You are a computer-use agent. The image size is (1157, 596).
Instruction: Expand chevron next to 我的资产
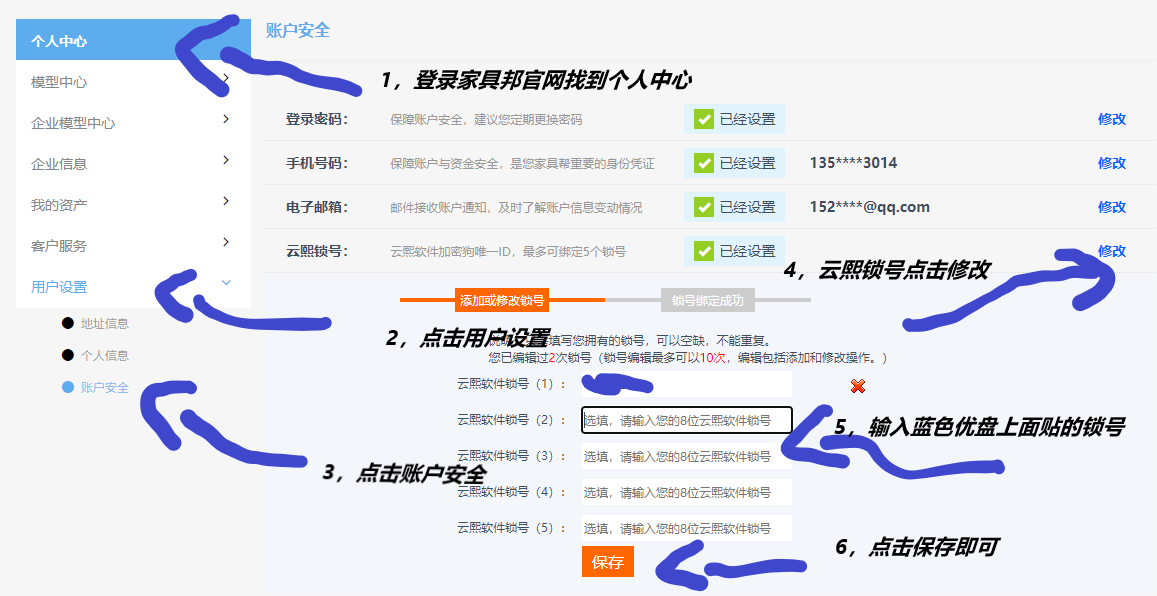click(226, 201)
